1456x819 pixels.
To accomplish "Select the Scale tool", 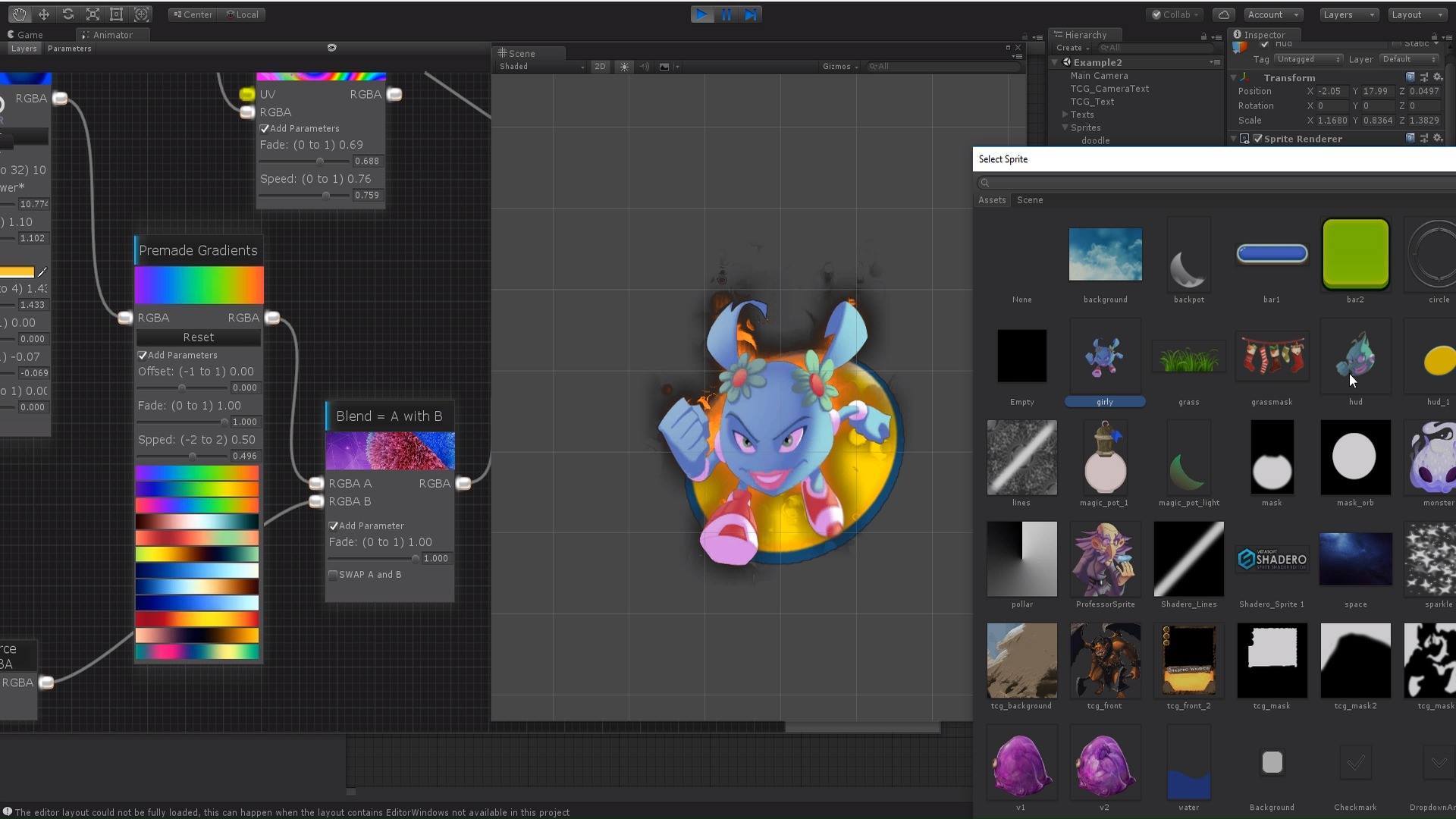I will click(92, 14).
